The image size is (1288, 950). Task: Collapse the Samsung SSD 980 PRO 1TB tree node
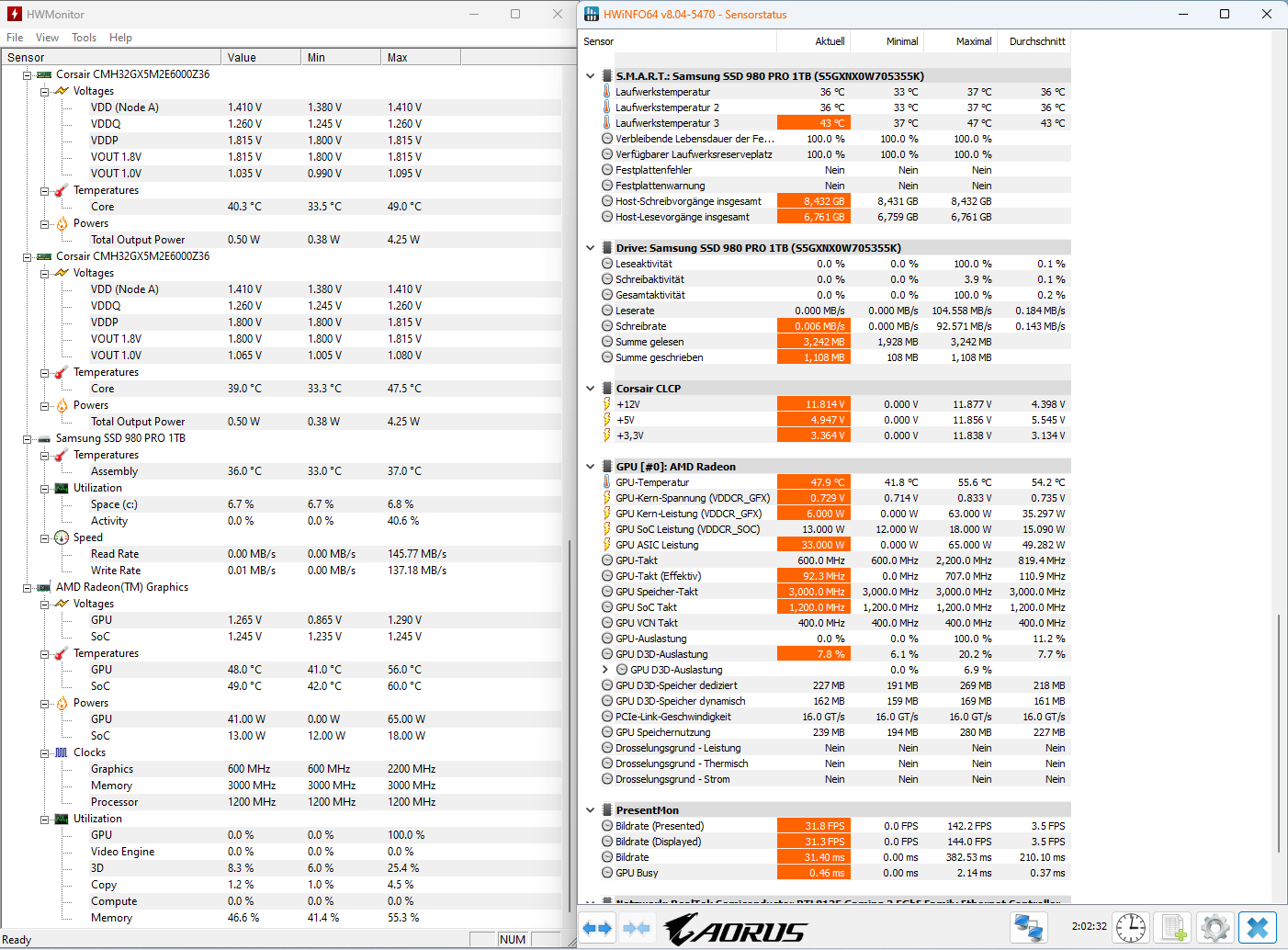[27, 438]
